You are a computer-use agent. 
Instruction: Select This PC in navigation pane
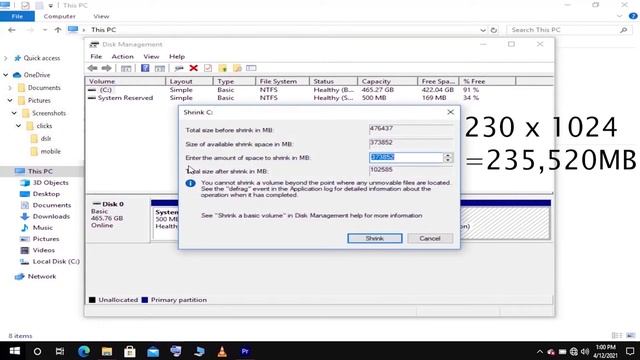pyautogui.click(x=40, y=171)
